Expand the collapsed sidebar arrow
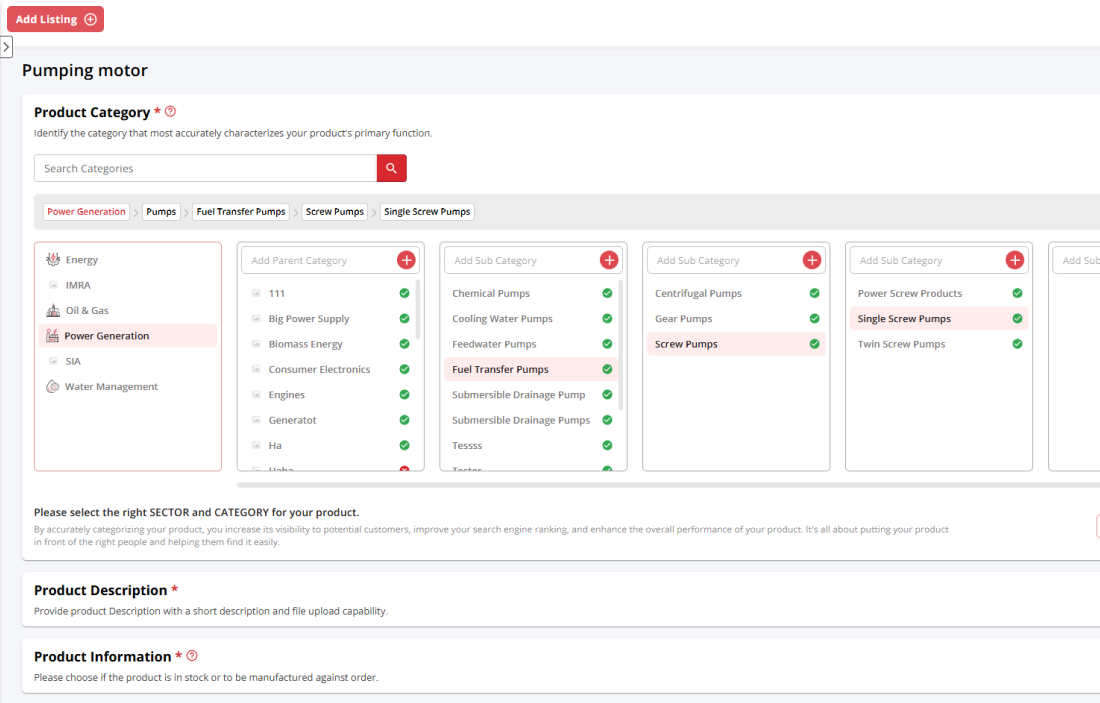 click(x=6, y=47)
